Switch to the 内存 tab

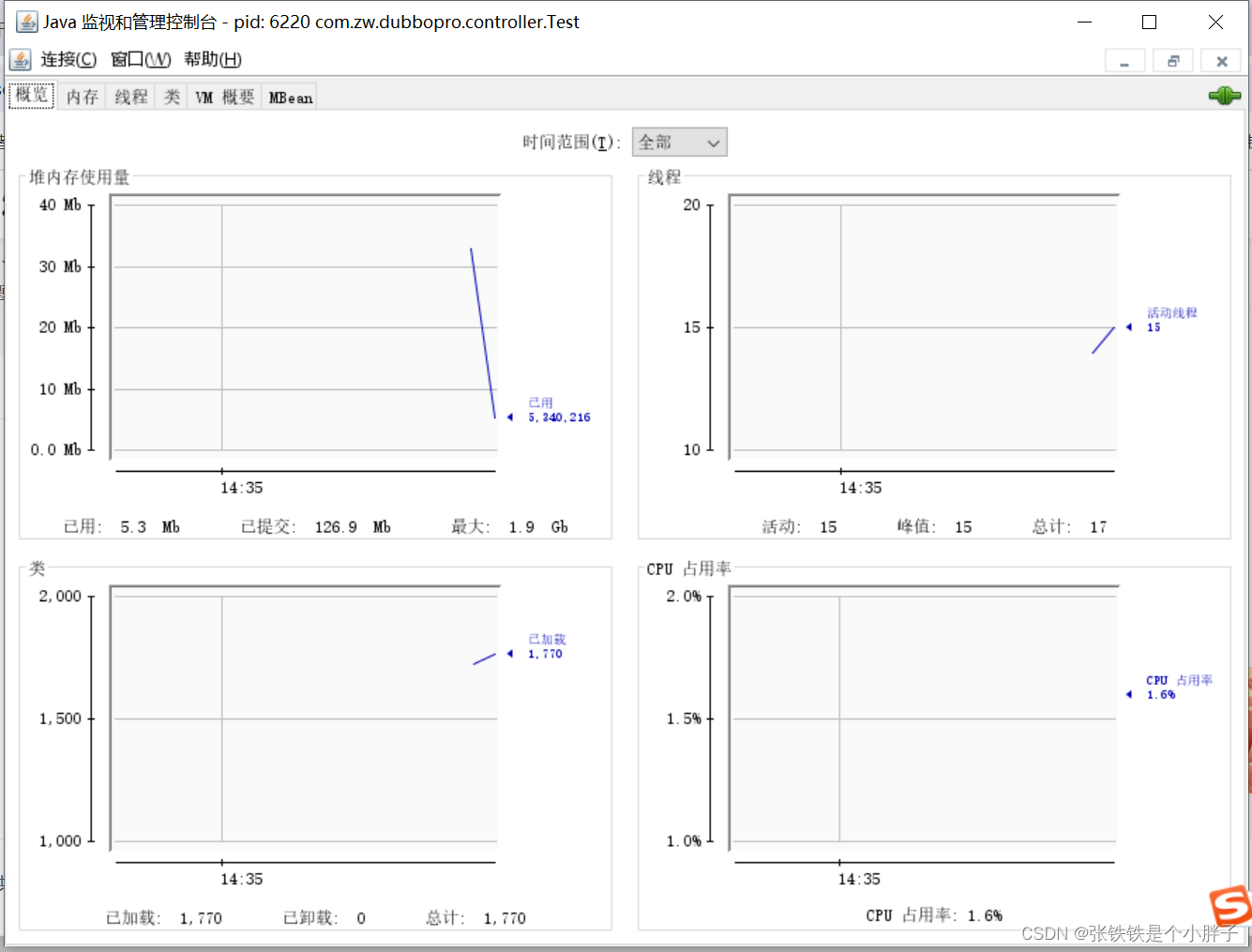pos(82,97)
